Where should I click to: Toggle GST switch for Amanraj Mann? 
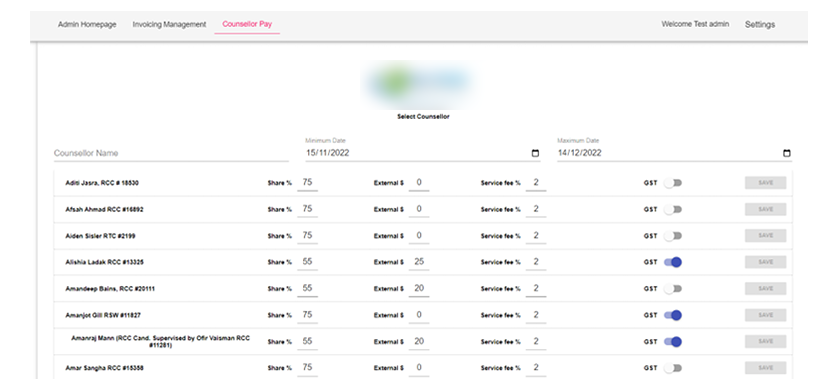pyautogui.click(x=673, y=342)
